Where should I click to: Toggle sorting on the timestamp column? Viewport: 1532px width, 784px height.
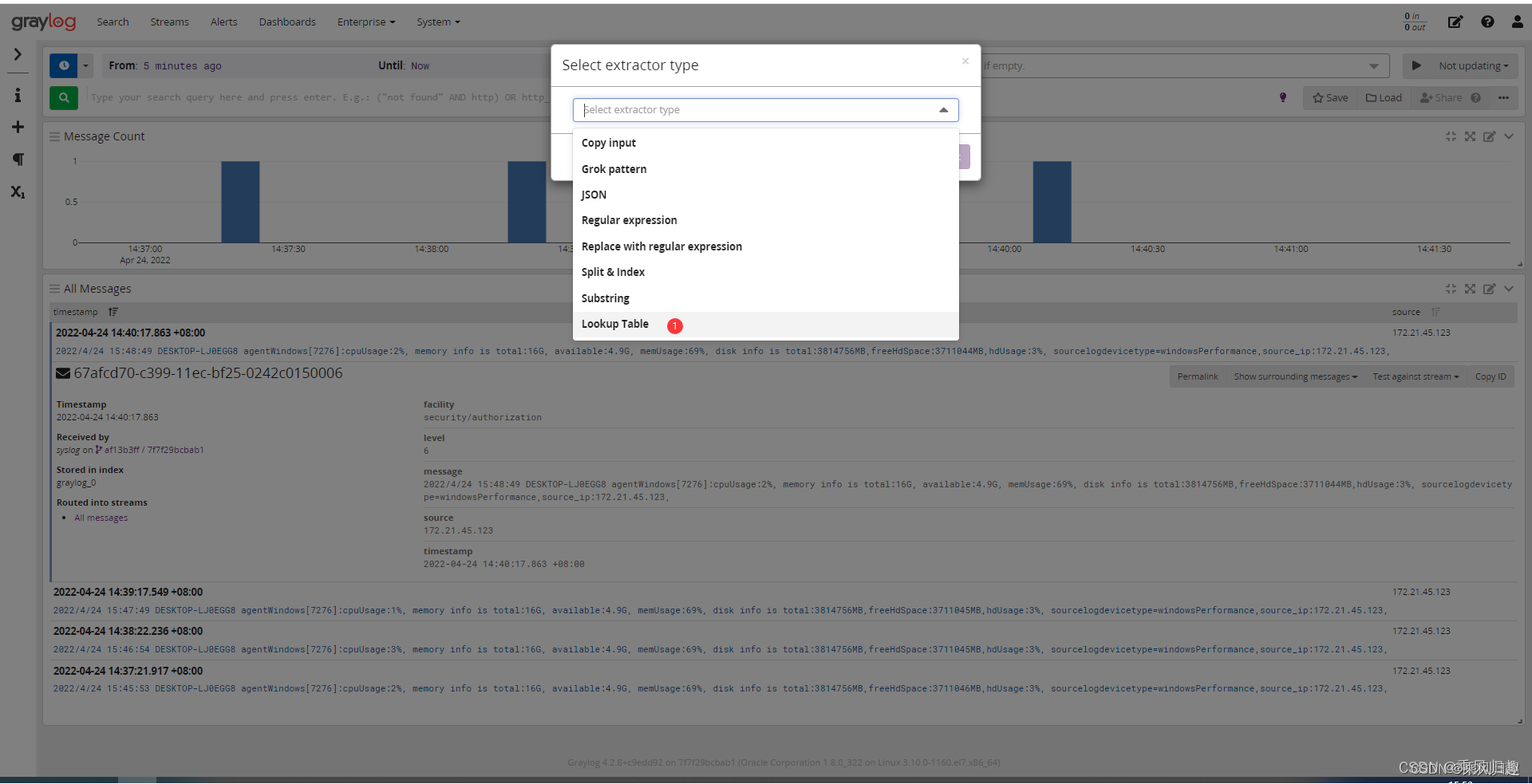click(x=113, y=312)
